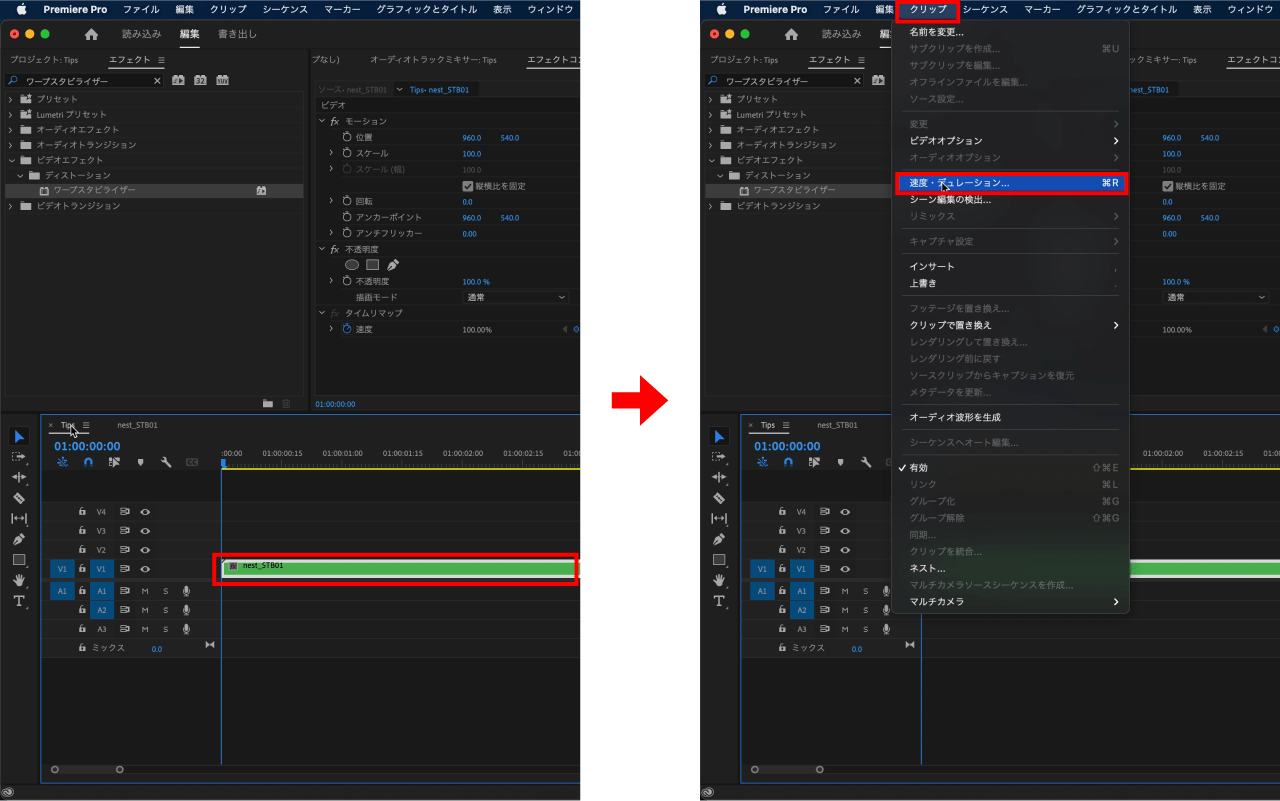Click the Home icon in left screenshot
The image size is (1280, 801).
91,34
